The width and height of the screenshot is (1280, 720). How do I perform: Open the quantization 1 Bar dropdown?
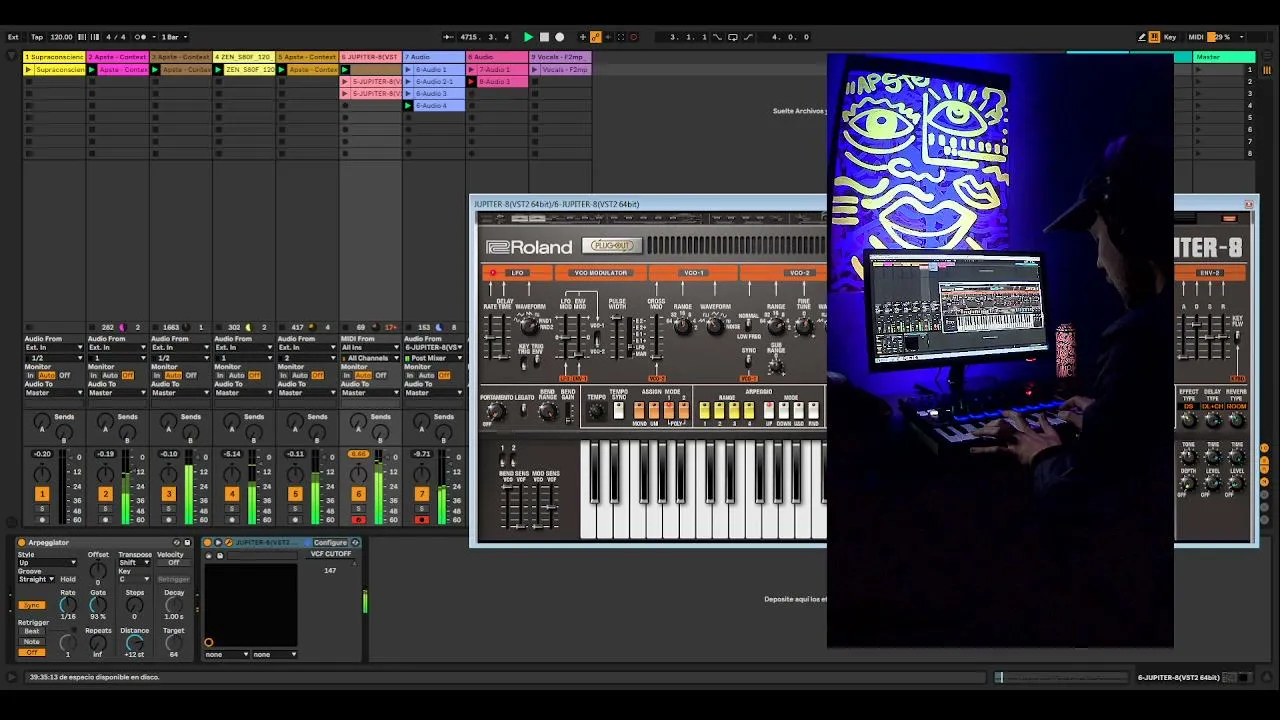173,37
